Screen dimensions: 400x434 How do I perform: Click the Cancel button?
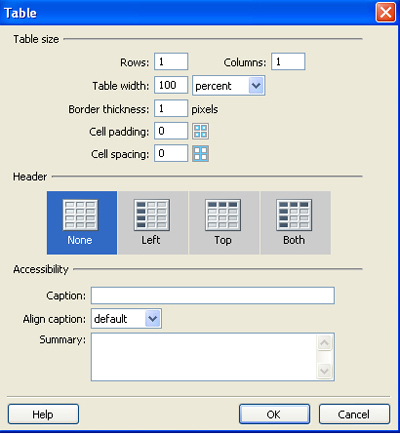pos(354,414)
